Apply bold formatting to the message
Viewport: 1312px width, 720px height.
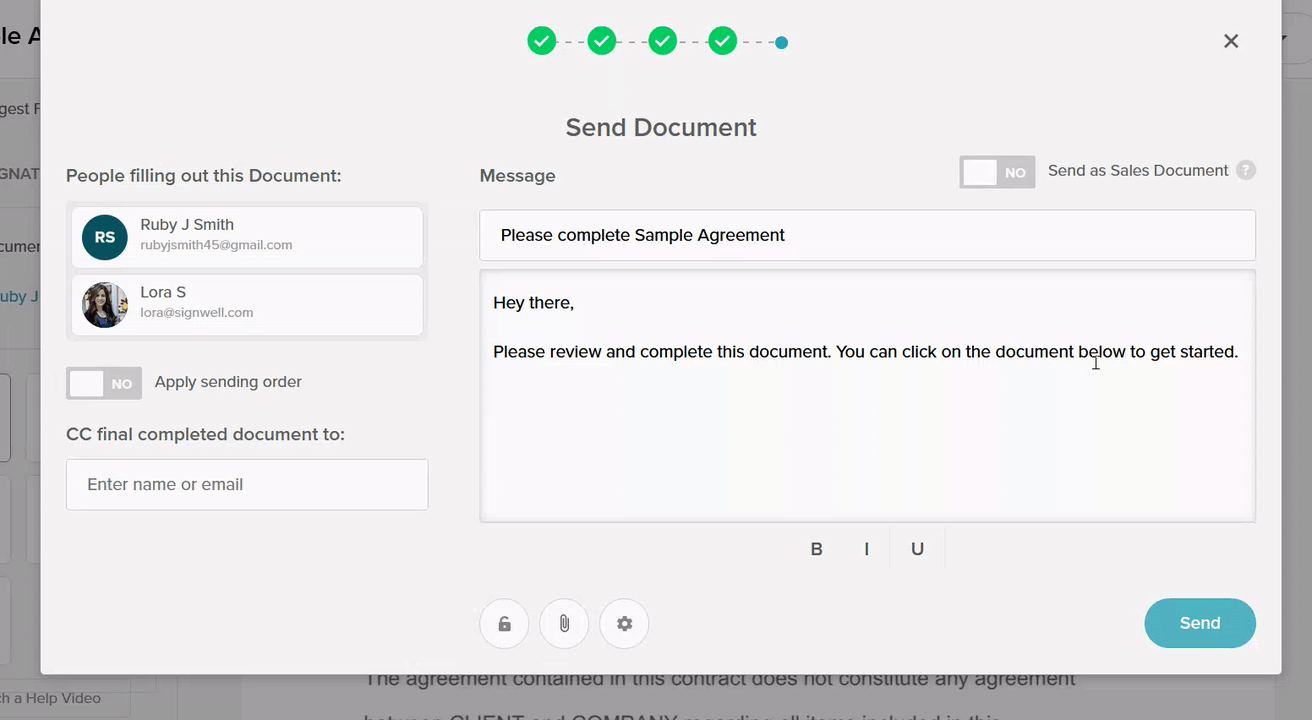point(816,548)
